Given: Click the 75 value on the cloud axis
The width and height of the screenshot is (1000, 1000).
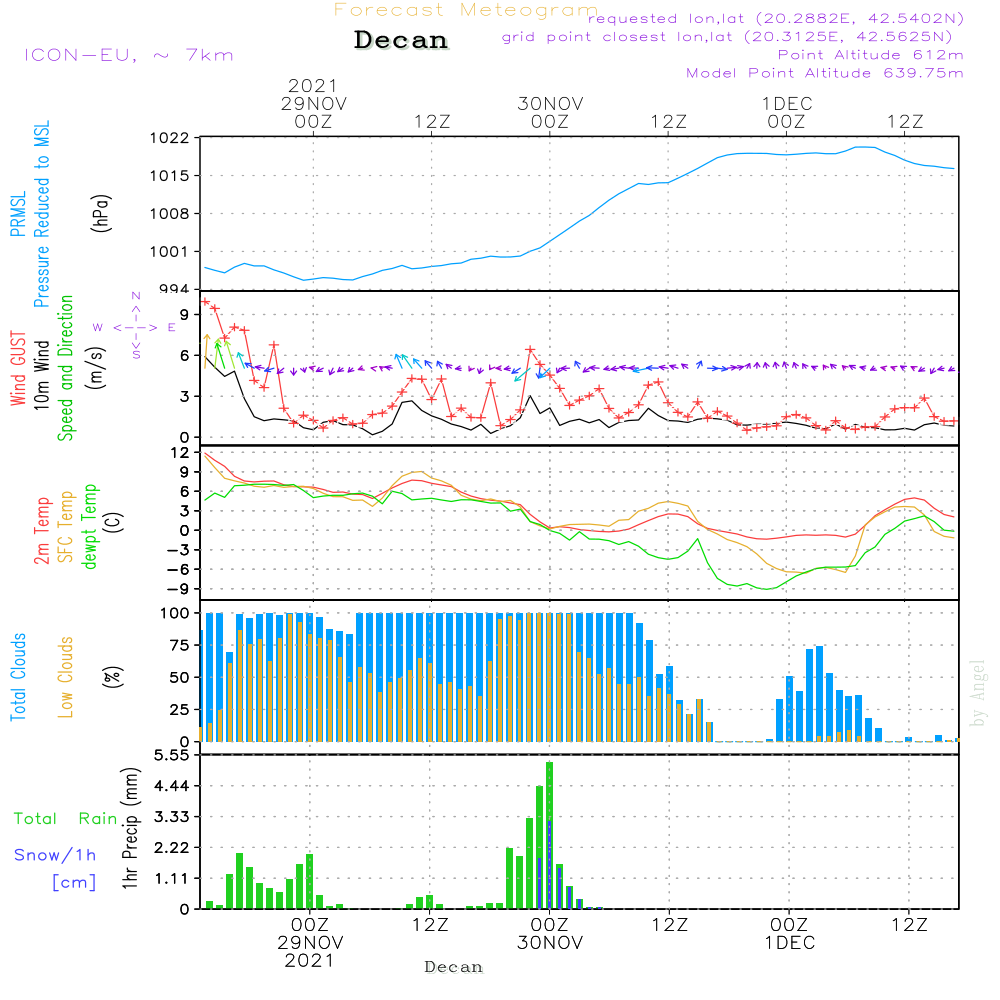Looking at the screenshot, I should click(x=179, y=645).
